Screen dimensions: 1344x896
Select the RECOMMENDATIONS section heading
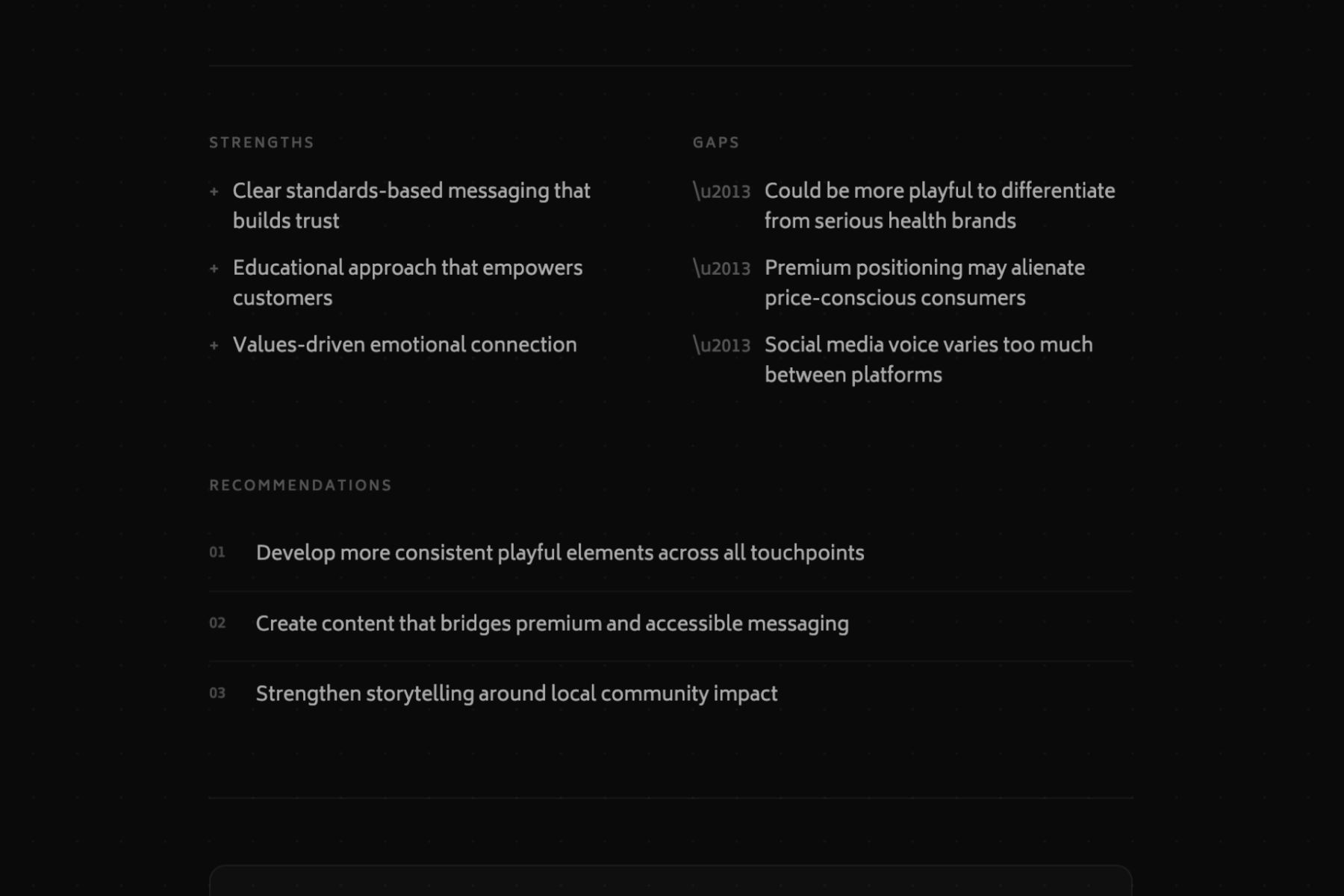[x=300, y=485]
